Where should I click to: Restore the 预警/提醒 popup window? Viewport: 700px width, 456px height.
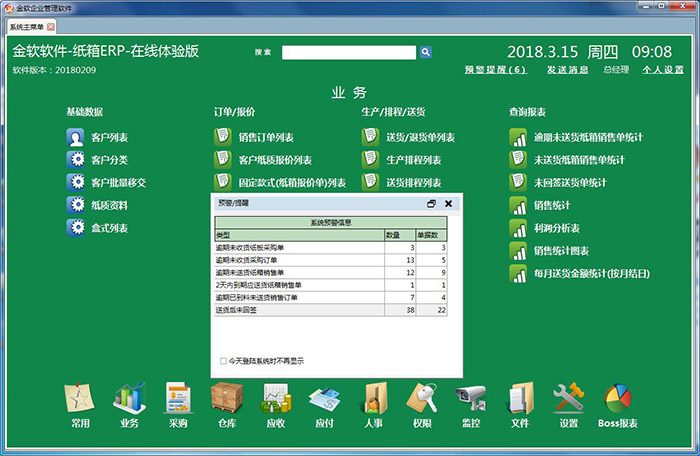point(431,203)
